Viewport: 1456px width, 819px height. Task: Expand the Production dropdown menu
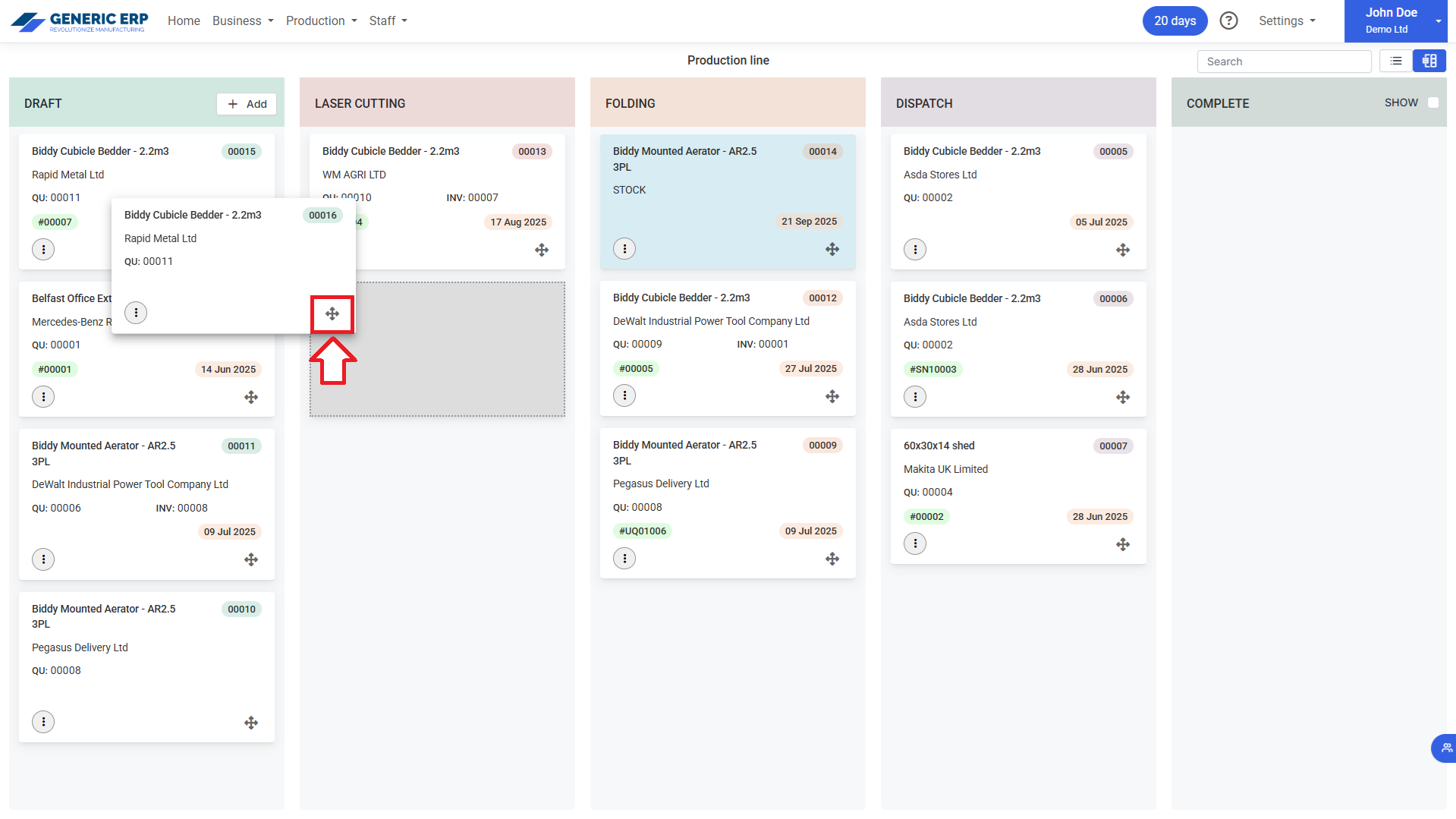tap(321, 20)
